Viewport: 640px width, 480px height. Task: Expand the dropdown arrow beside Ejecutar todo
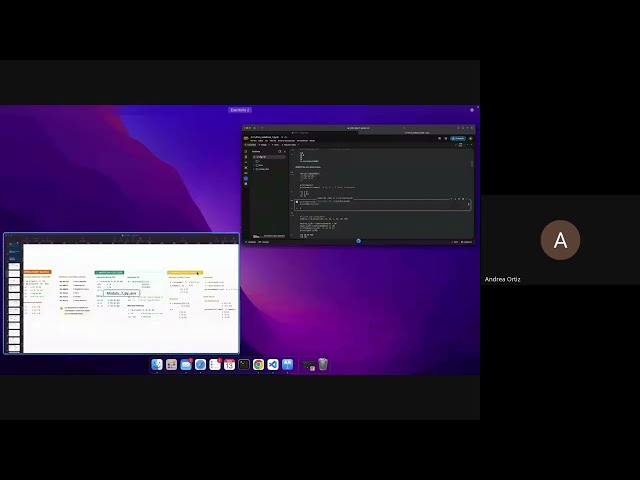click(x=298, y=144)
